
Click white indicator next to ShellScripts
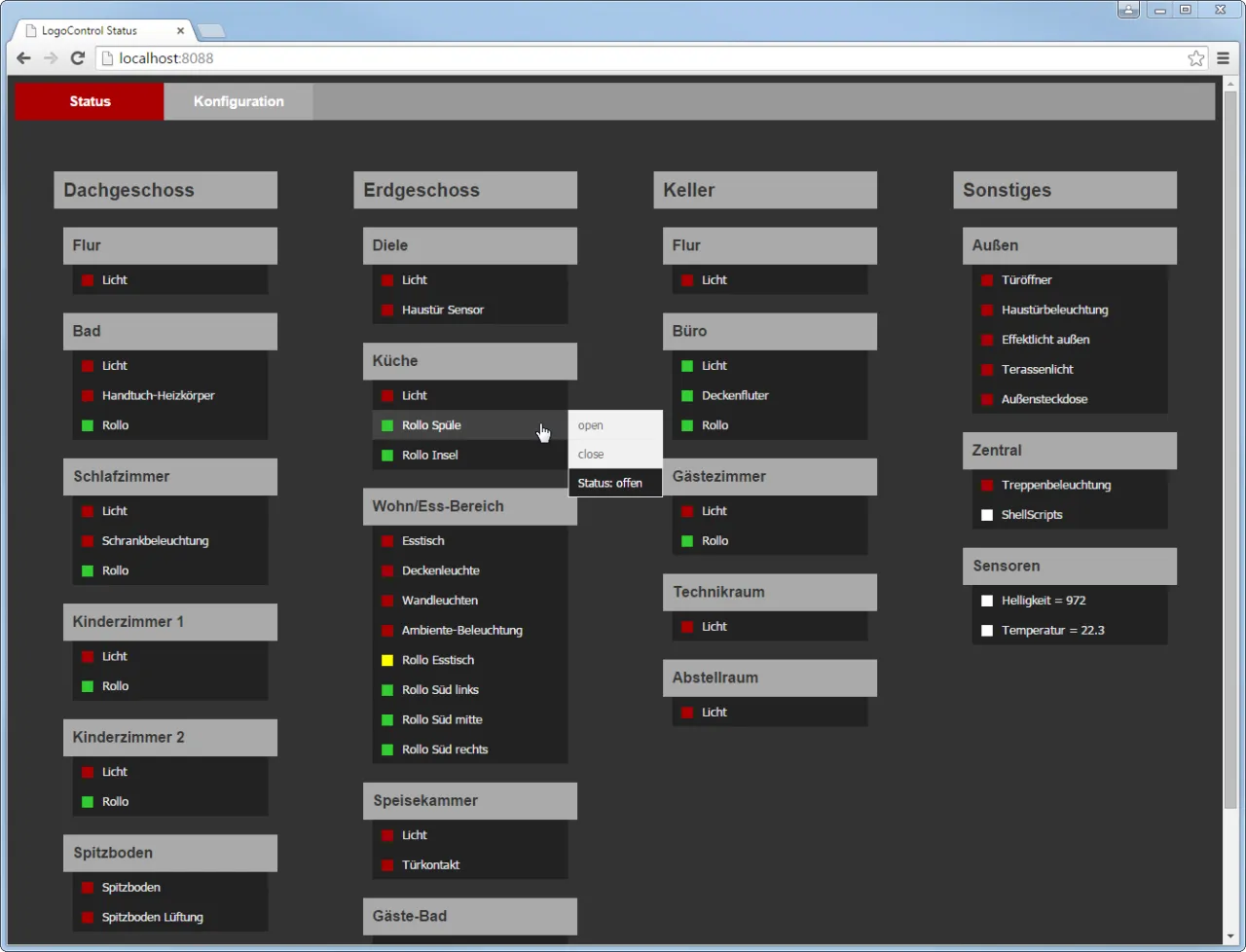coord(987,515)
